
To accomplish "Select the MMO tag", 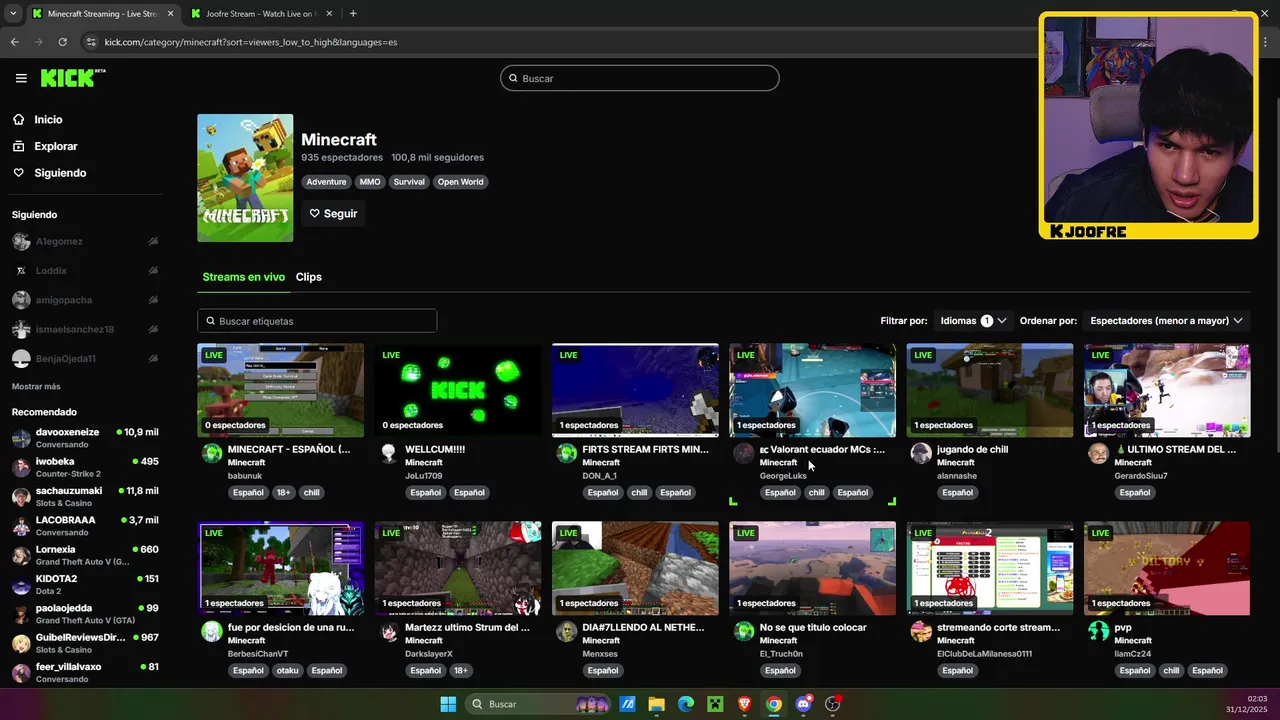I will coord(370,182).
